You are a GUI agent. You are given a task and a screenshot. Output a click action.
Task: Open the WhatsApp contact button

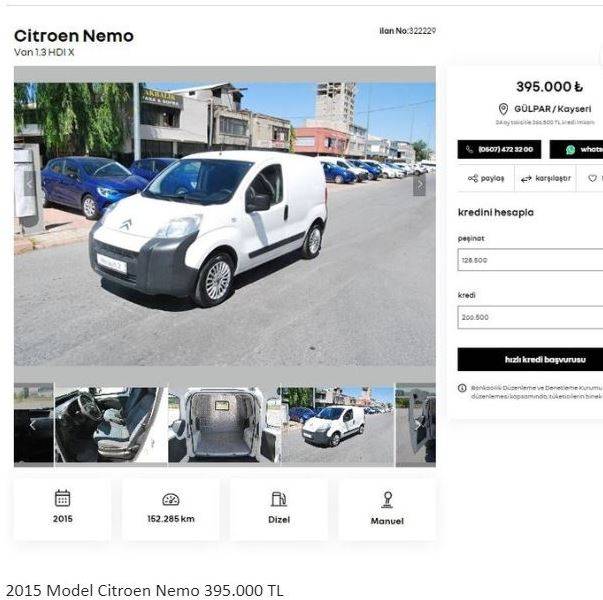[x=576, y=149]
